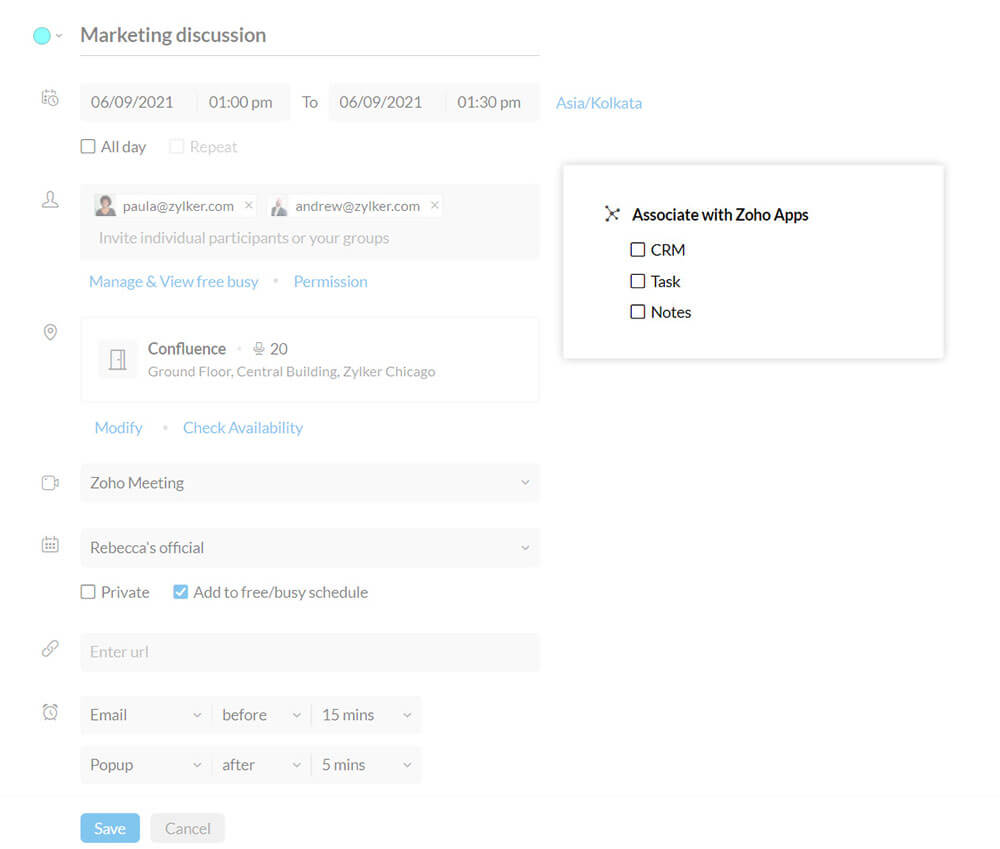
Task: Click the location pin icon
Action: 50,332
